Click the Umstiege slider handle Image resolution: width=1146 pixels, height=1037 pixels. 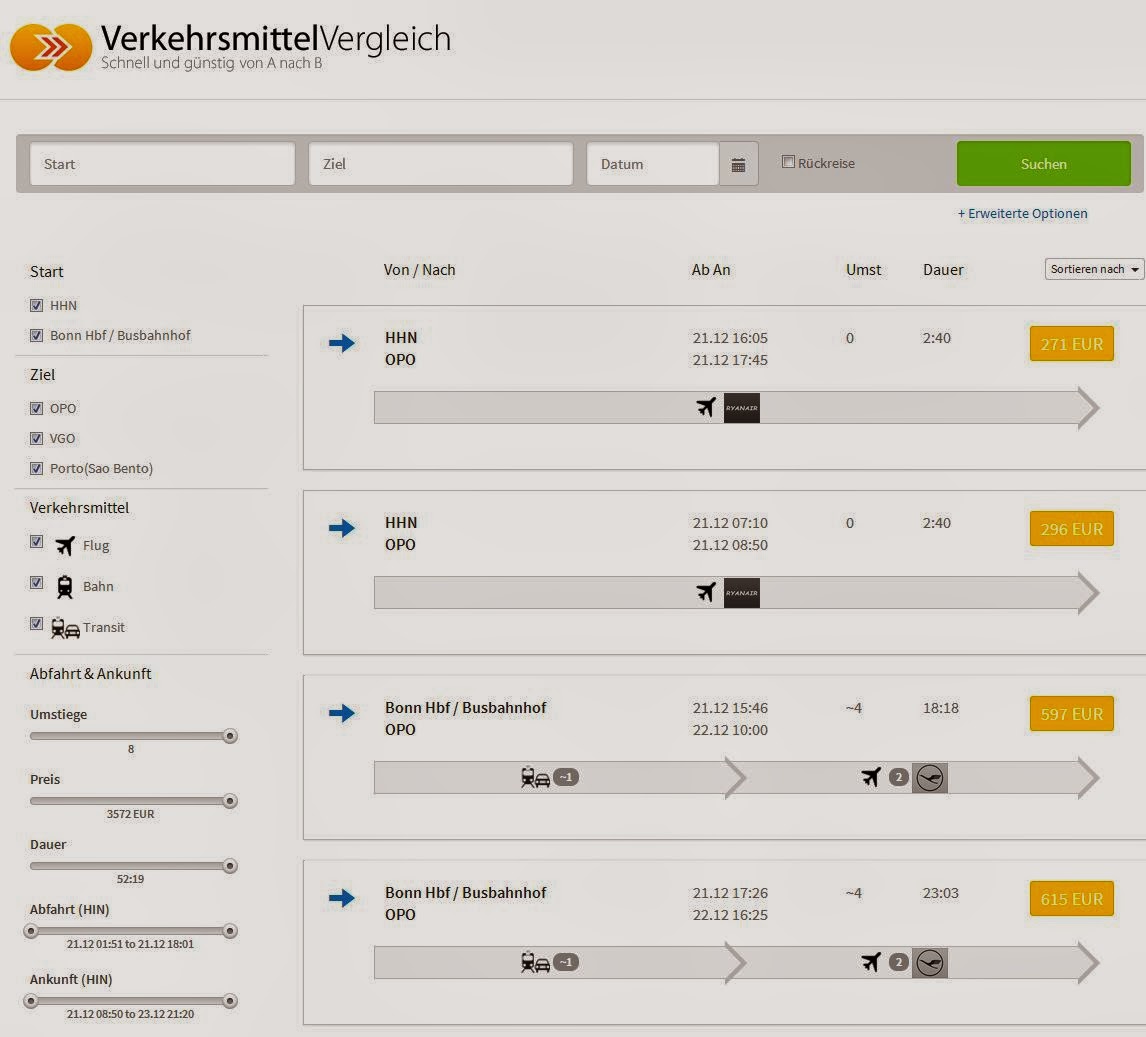[x=229, y=736]
